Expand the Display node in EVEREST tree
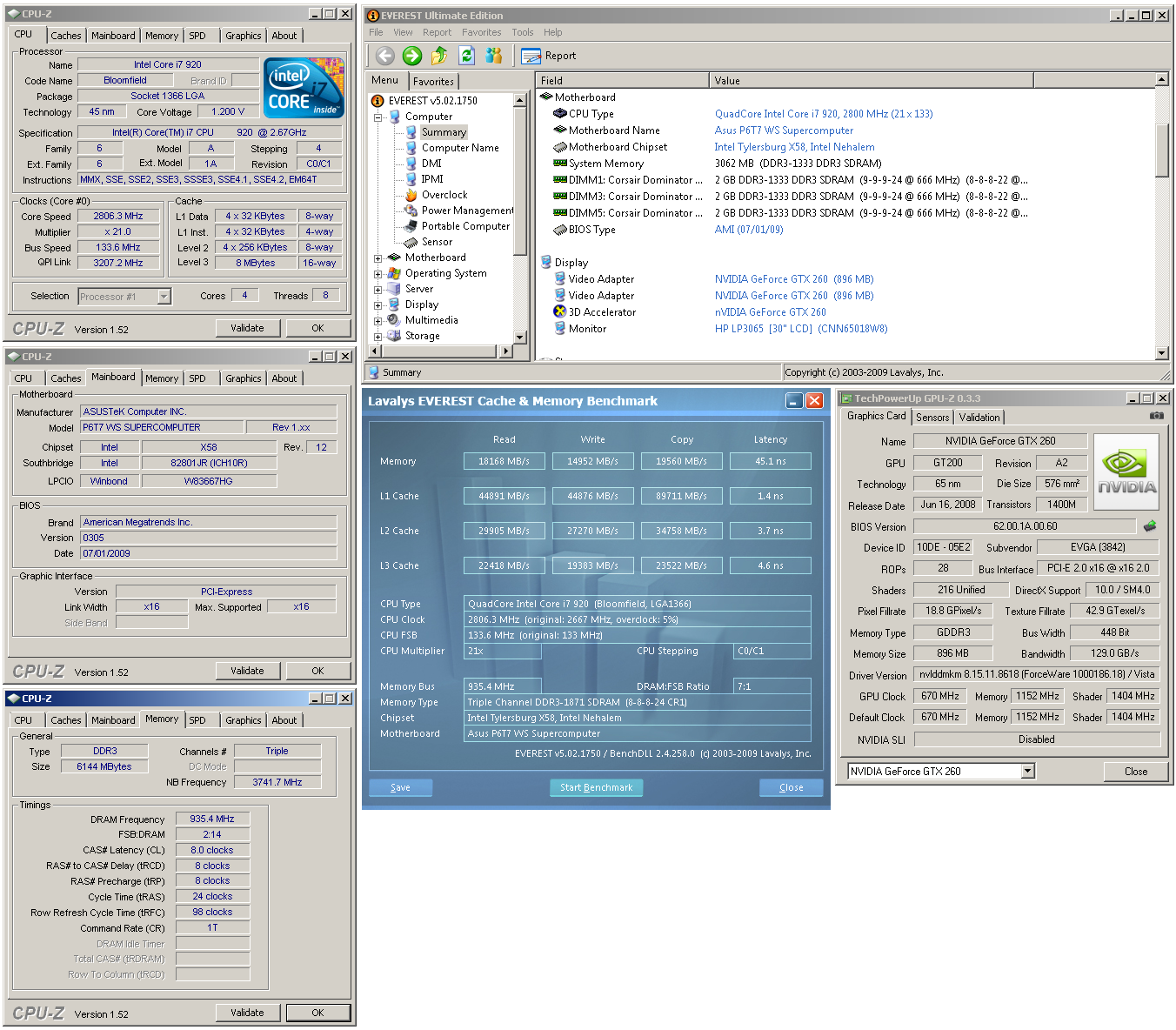The height and width of the screenshot is (1030, 1176). [378, 305]
